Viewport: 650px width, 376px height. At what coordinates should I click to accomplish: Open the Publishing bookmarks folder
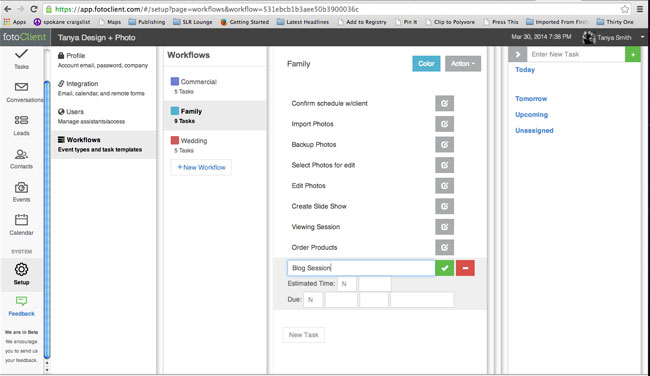(x=147, y=22)
